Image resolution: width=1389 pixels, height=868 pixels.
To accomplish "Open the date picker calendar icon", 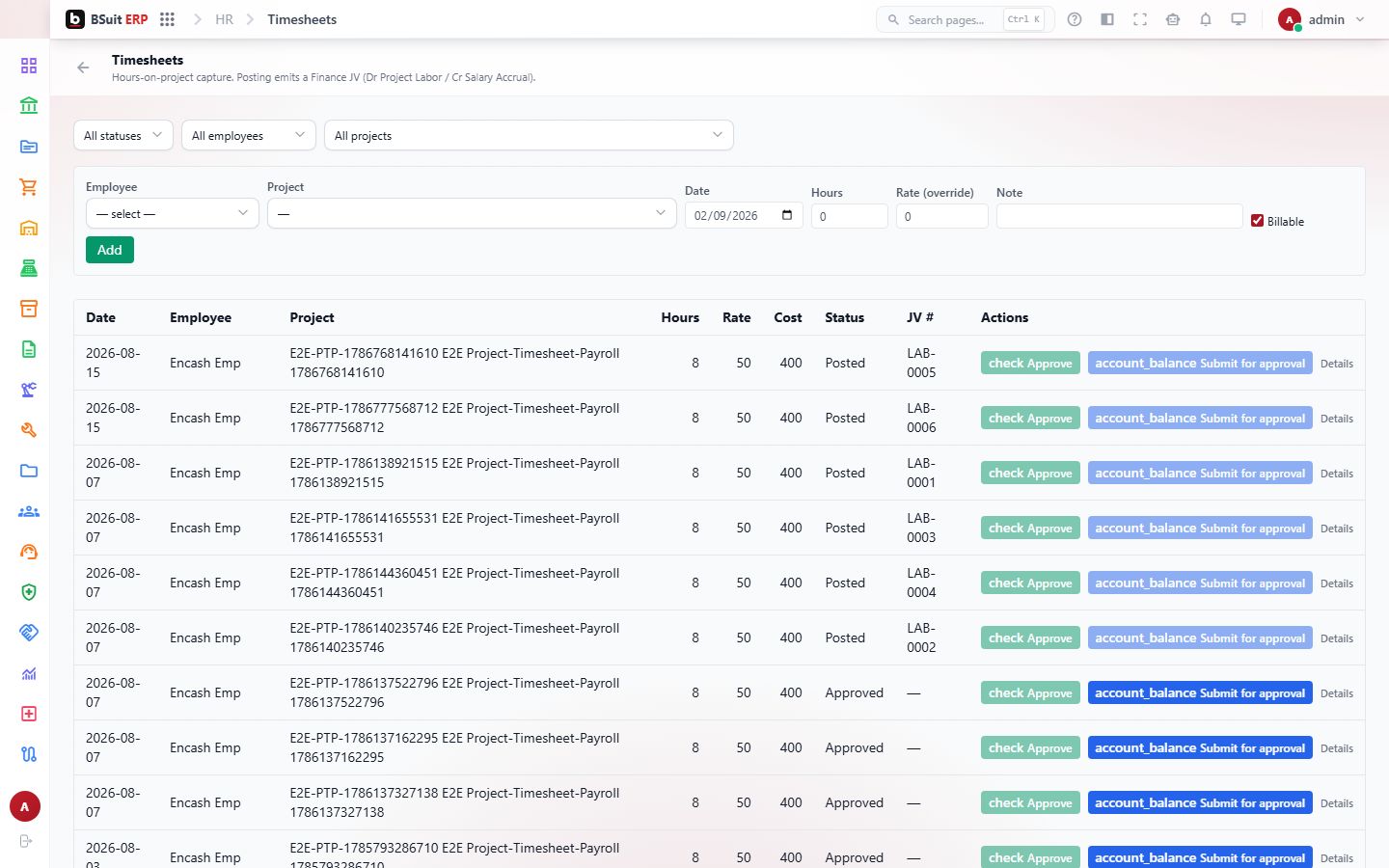I will click(x=787, y=215).
